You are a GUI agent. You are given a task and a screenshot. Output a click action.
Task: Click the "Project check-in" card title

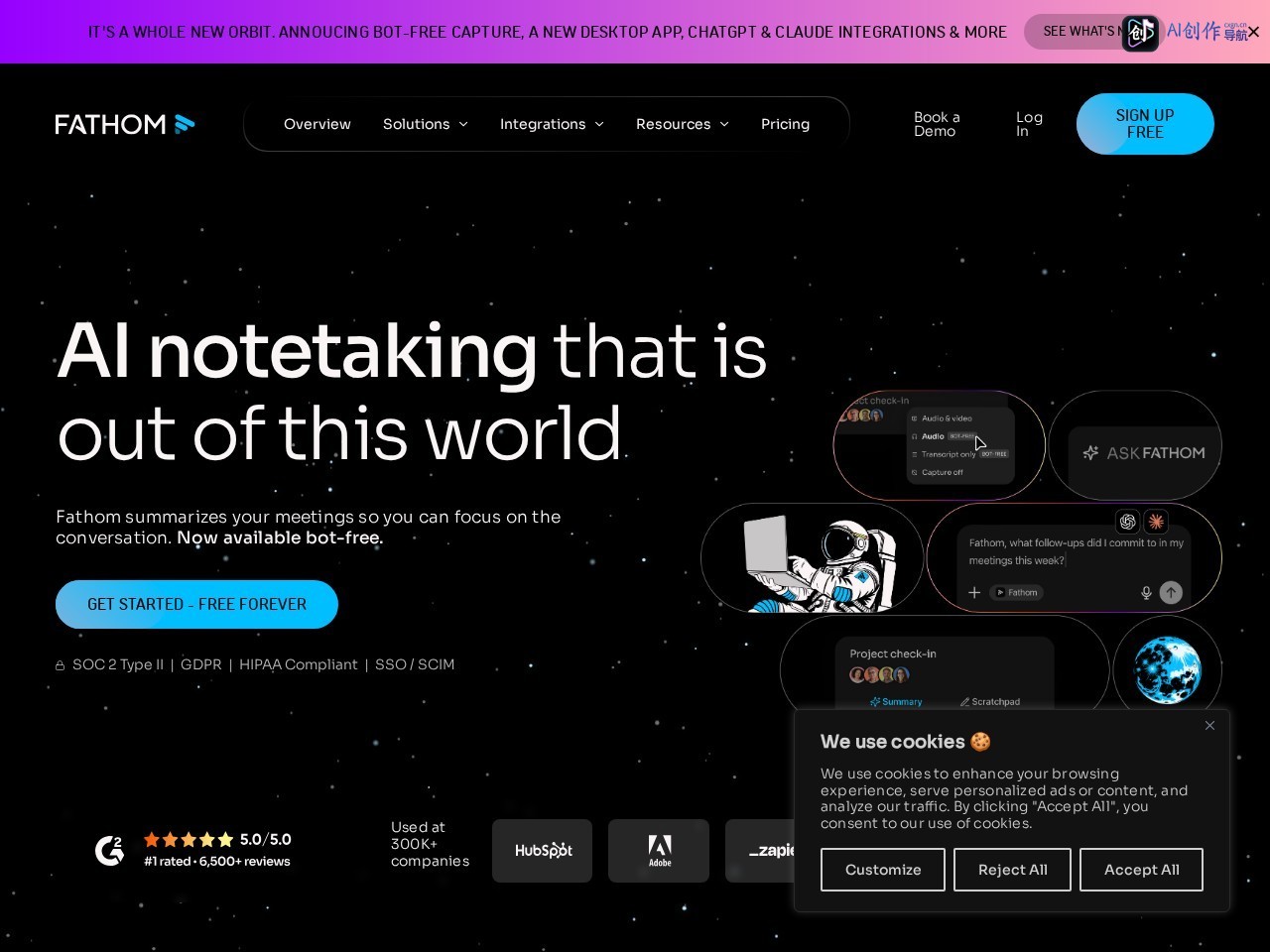tap(893, 654)
